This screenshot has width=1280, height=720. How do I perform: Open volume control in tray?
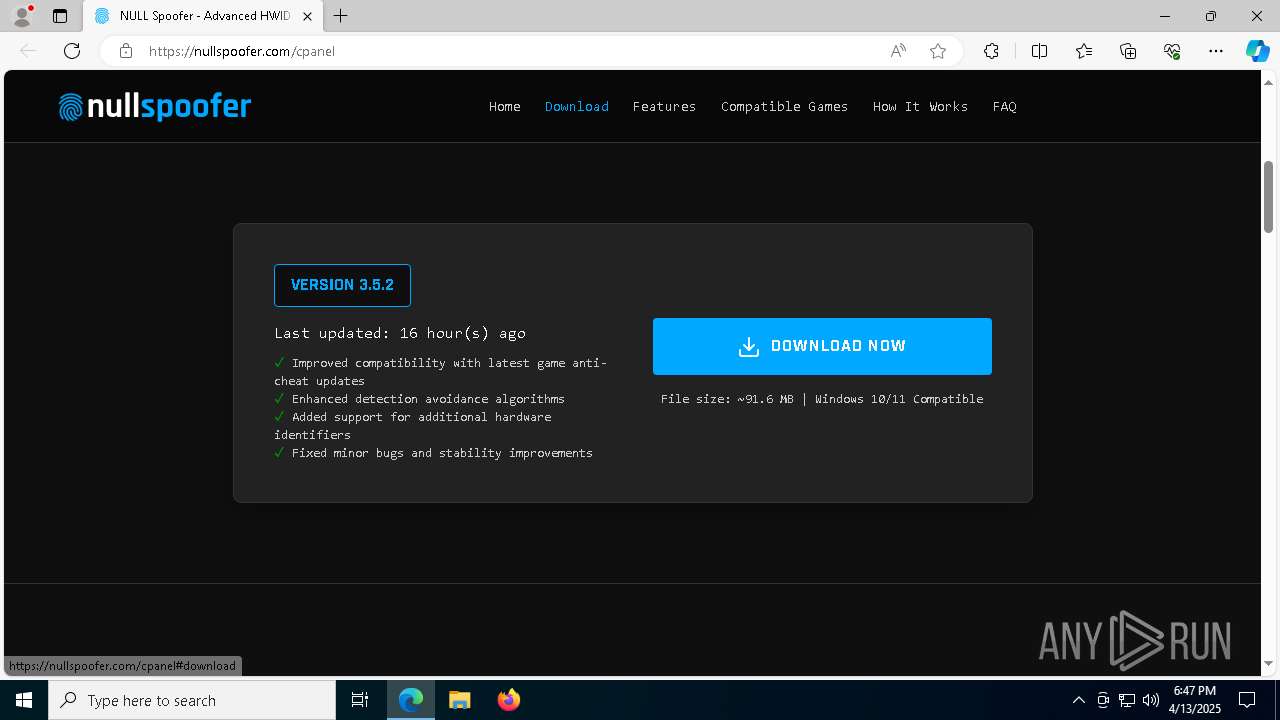click(x=1150, y=700)
